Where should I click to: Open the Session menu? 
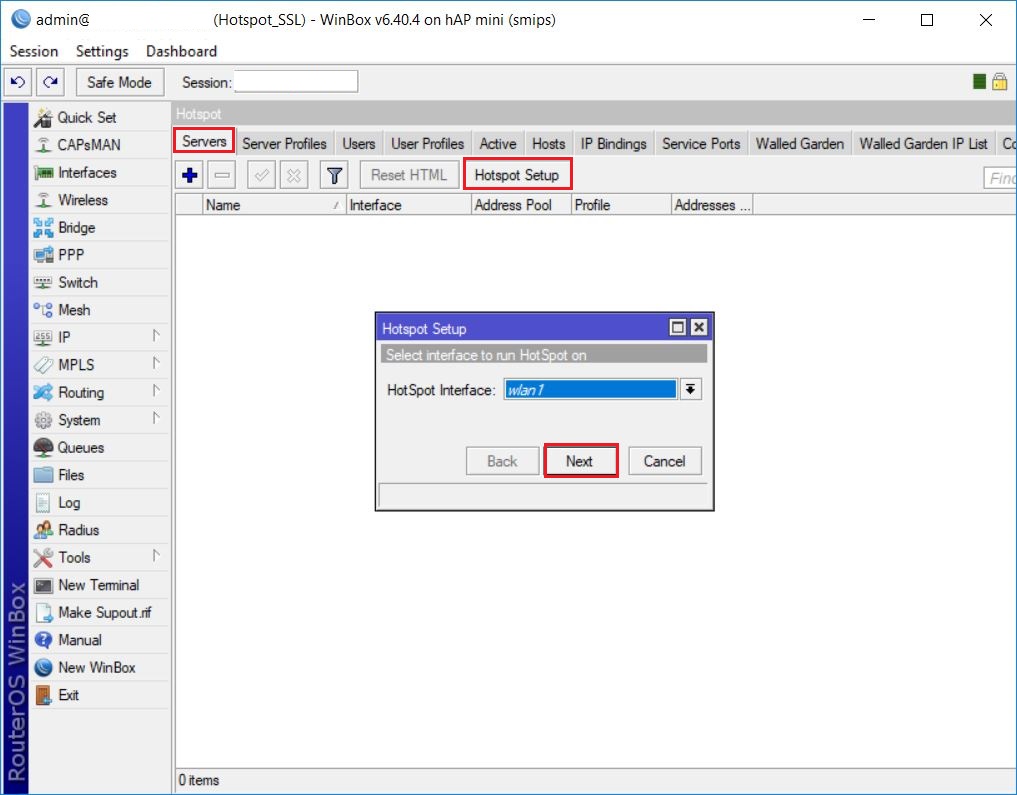(x=34, y=51)
